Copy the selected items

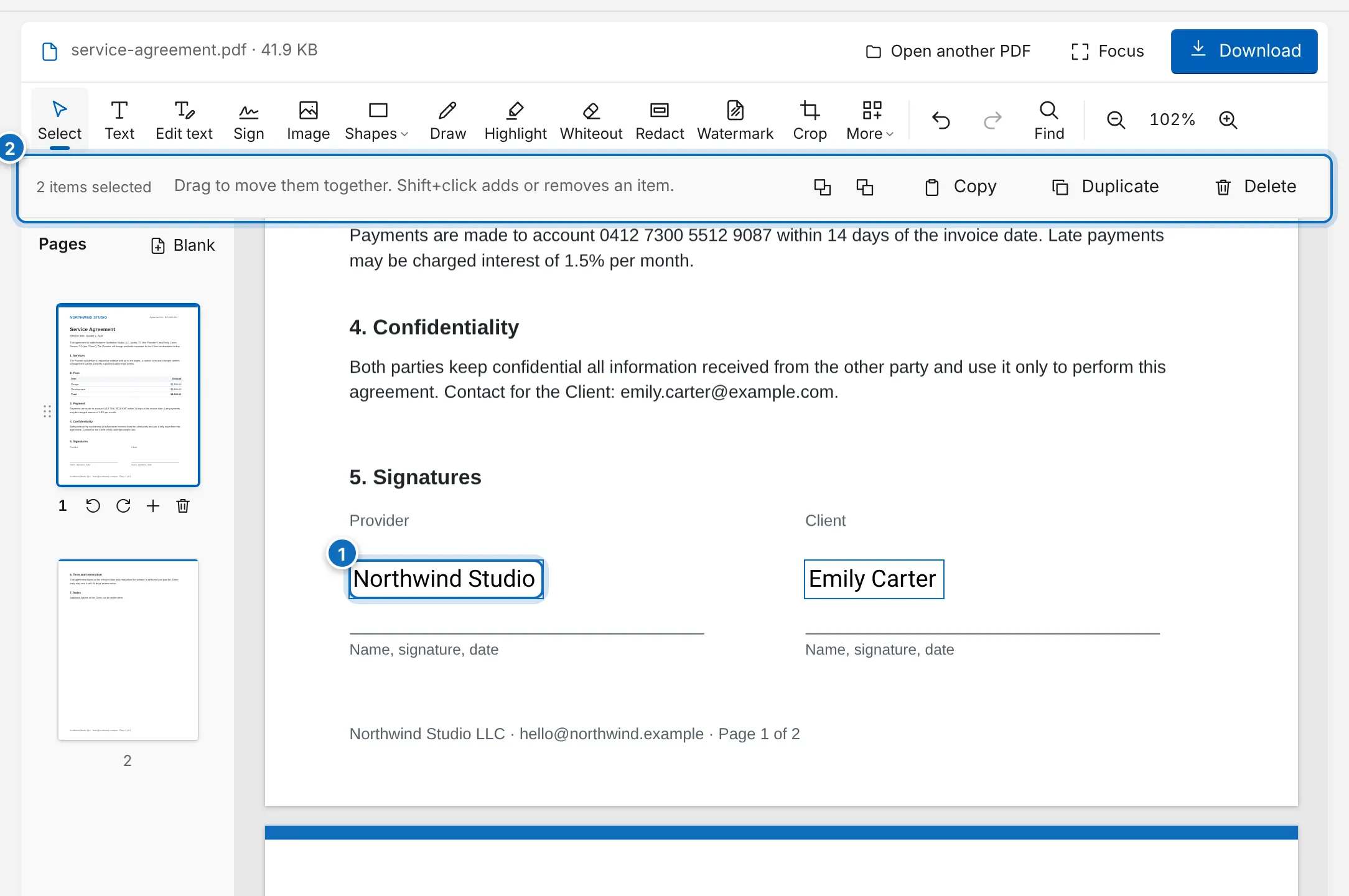pos(961,187)
